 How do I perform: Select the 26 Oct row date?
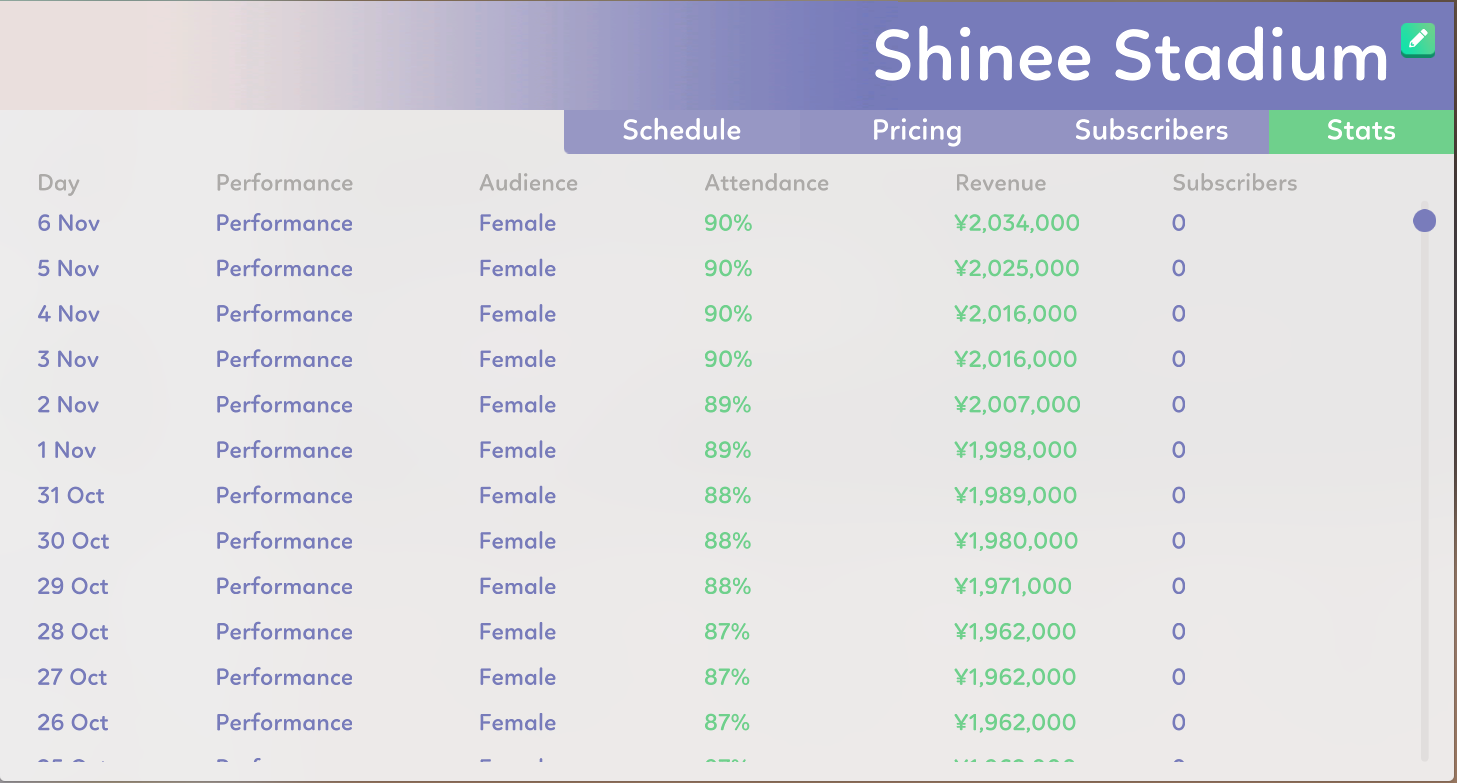(x=73, y=723)
